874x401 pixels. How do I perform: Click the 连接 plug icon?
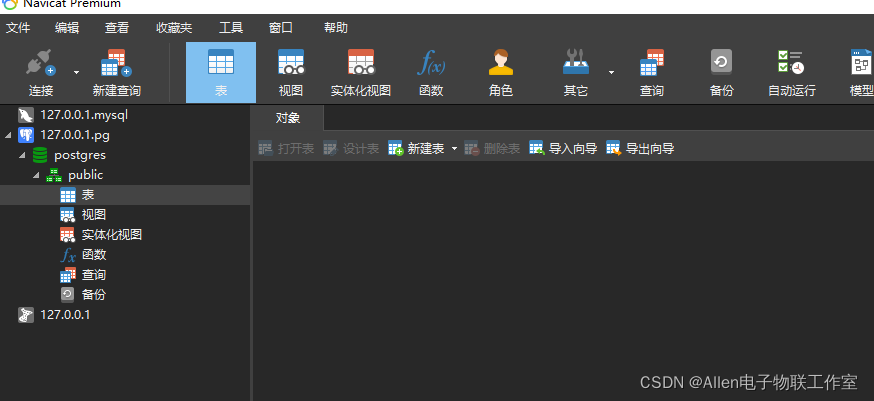coord(41,62)
